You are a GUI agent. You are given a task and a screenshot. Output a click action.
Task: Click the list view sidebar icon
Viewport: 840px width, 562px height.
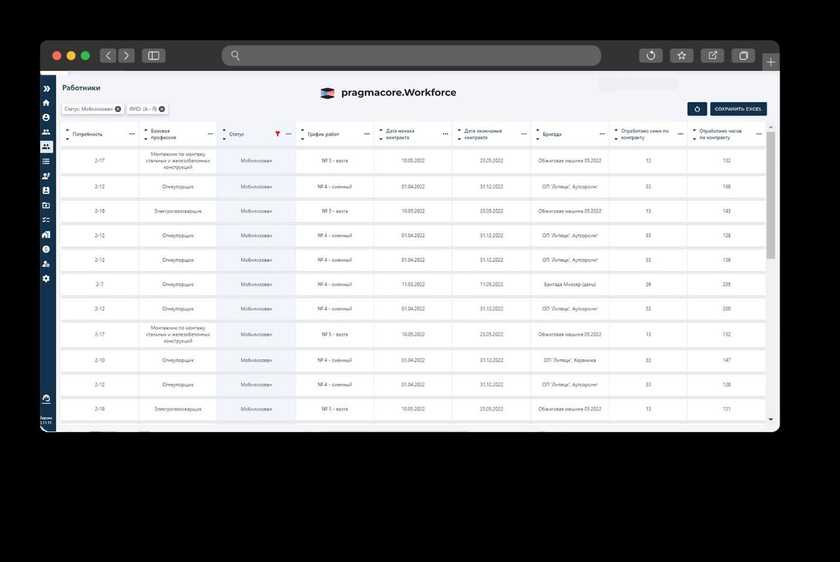46,161
